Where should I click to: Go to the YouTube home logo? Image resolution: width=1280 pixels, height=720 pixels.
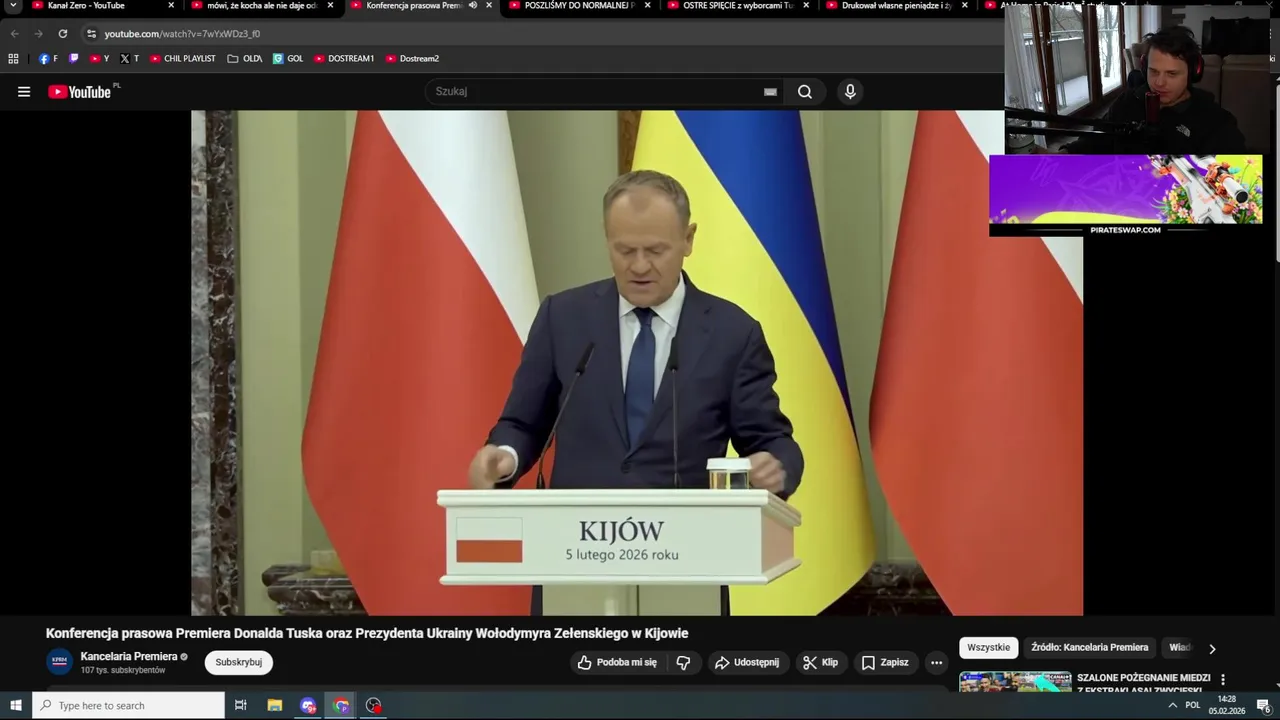[x=80, y=92]
